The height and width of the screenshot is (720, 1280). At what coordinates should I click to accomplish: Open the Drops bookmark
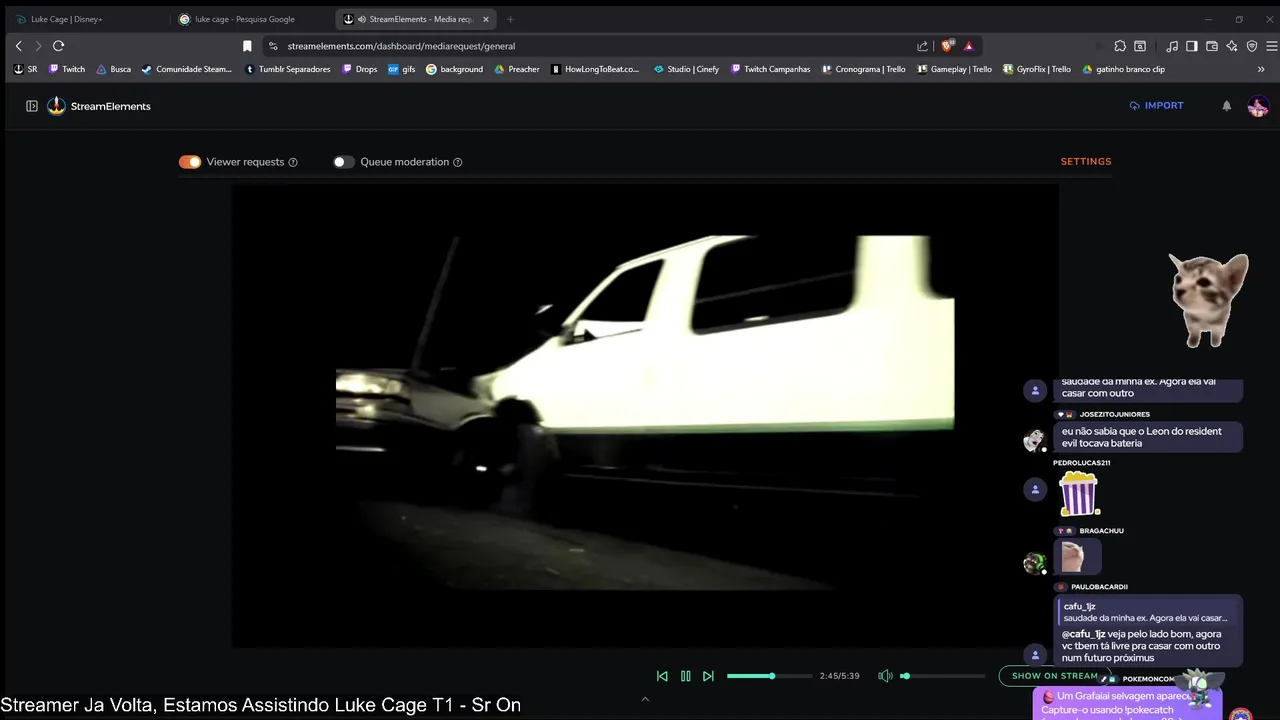pos(360,70)
